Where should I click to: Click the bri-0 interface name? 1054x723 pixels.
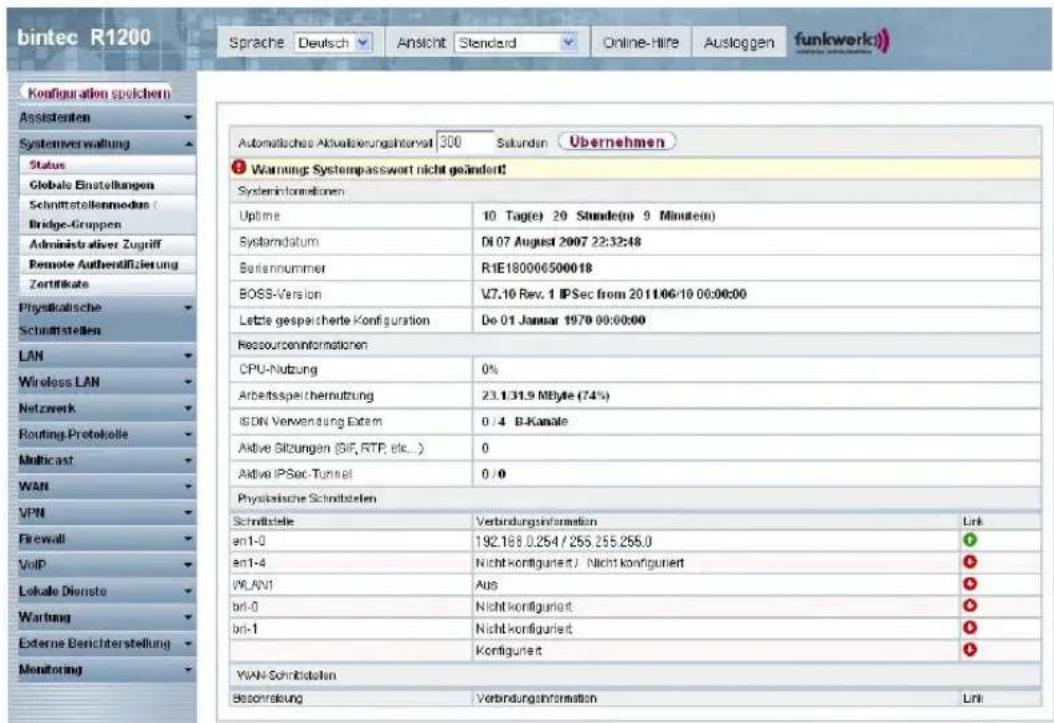point(245,607)
